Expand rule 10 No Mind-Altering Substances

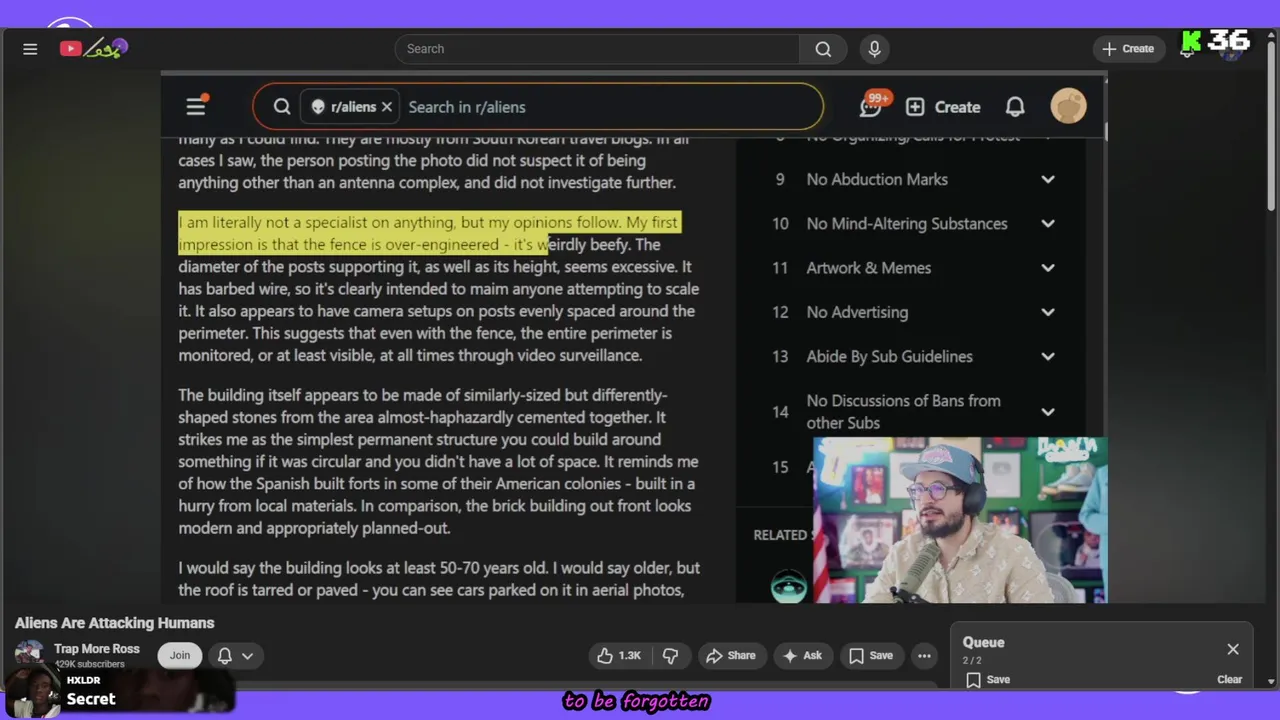pyautogui.click(x=1048, y=224)
